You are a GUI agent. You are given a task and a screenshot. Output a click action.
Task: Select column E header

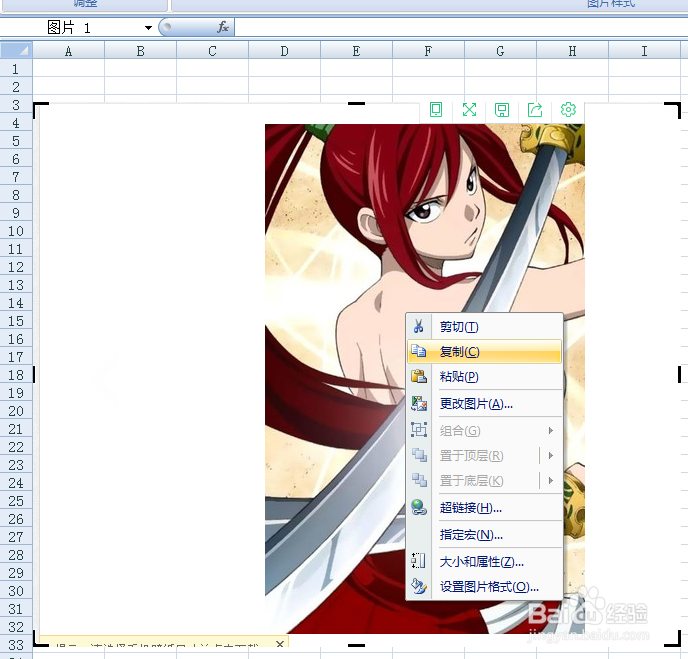pyautogui.click(x=356, y=51)
